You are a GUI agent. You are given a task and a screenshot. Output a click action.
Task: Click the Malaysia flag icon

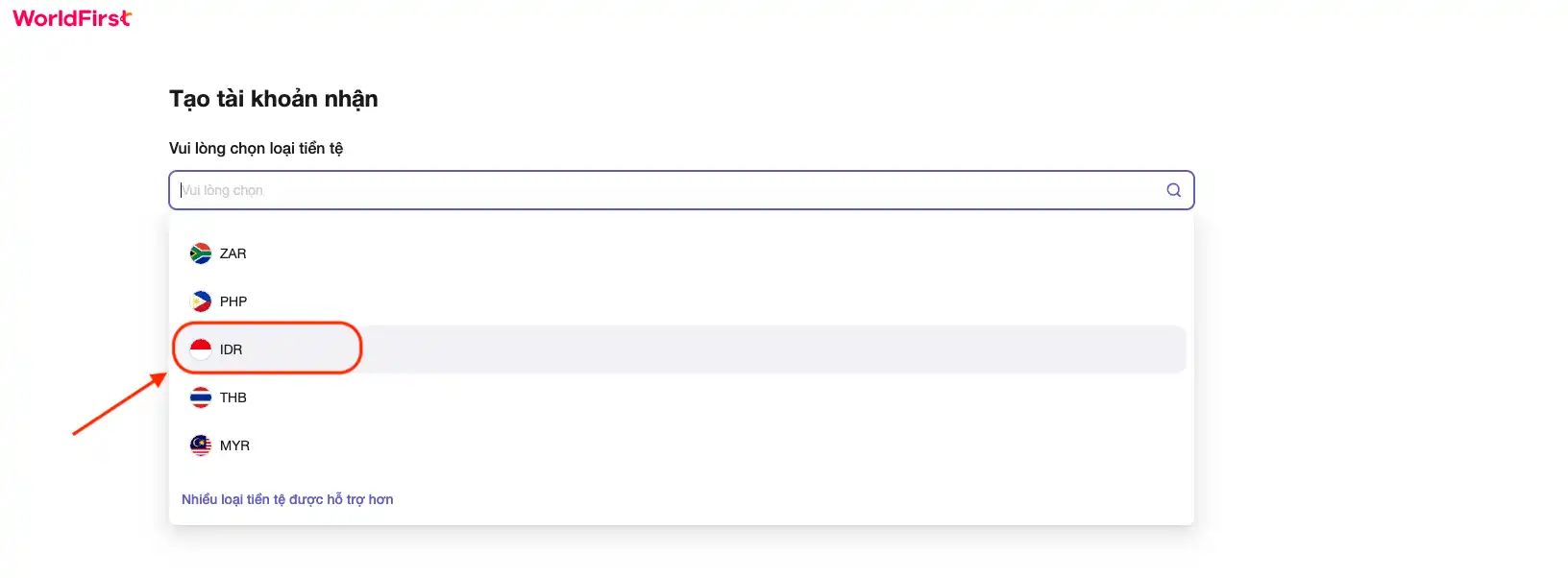[x=201, y=446]
